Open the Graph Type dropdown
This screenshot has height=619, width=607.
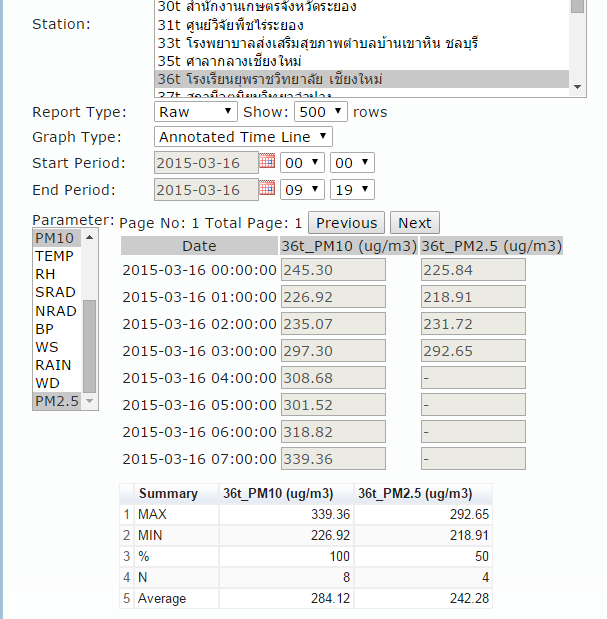click(243, 137)
